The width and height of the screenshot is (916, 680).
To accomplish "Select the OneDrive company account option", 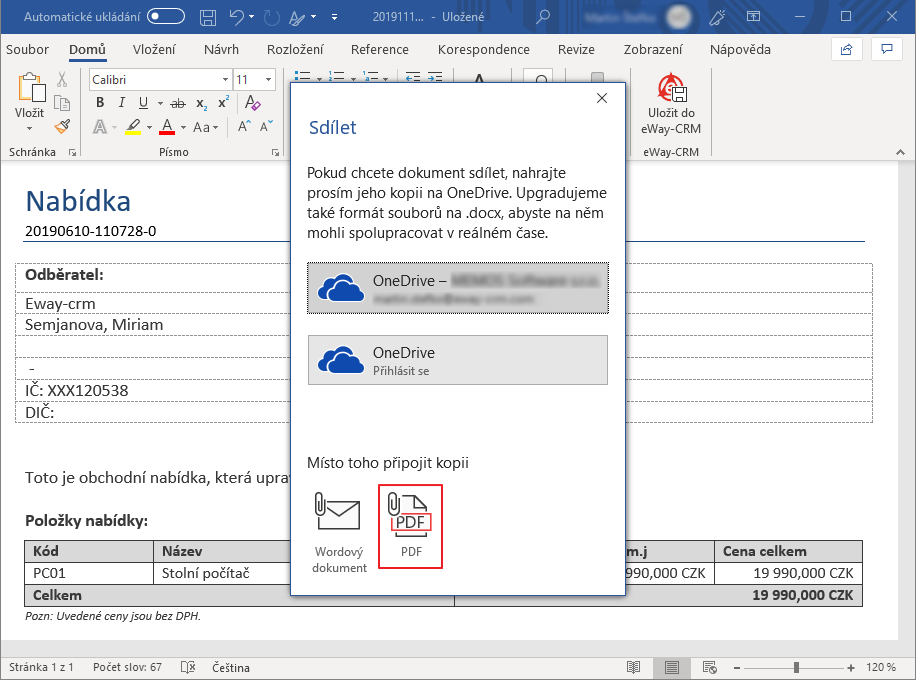I will point(458,288).
